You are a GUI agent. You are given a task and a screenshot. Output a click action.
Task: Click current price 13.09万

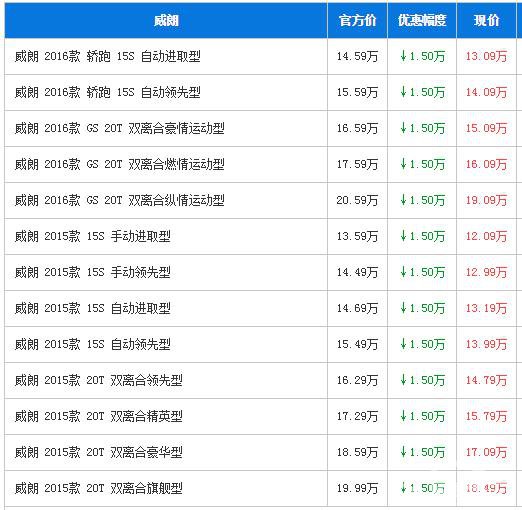[486, 56]
